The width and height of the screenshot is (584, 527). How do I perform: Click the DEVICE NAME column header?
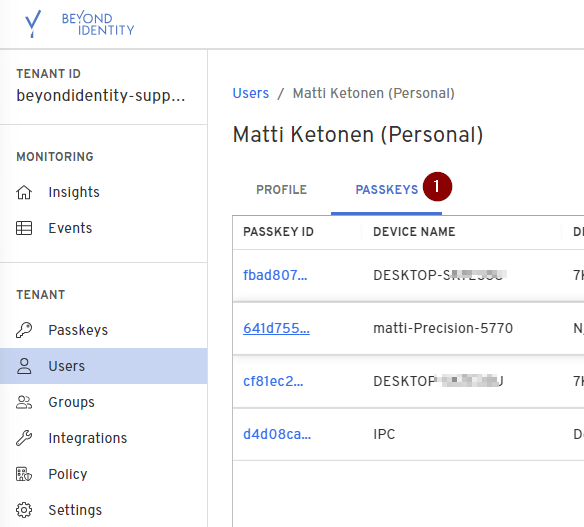414,232
